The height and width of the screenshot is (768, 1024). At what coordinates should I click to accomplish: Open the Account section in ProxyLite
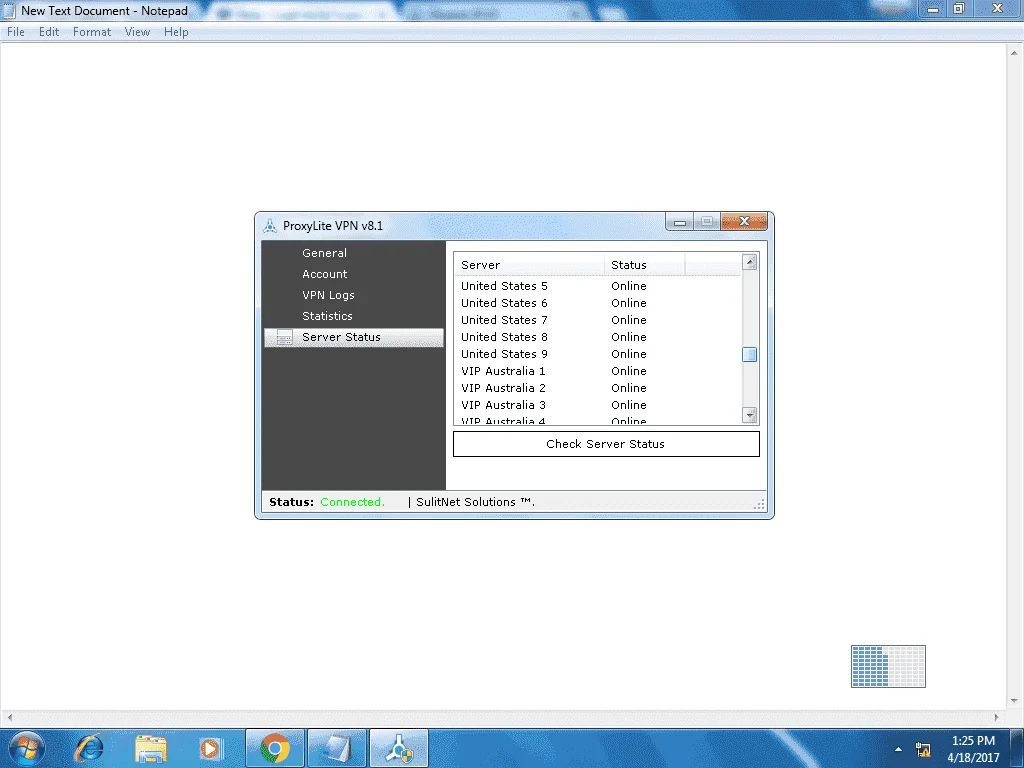coord(325,274)
